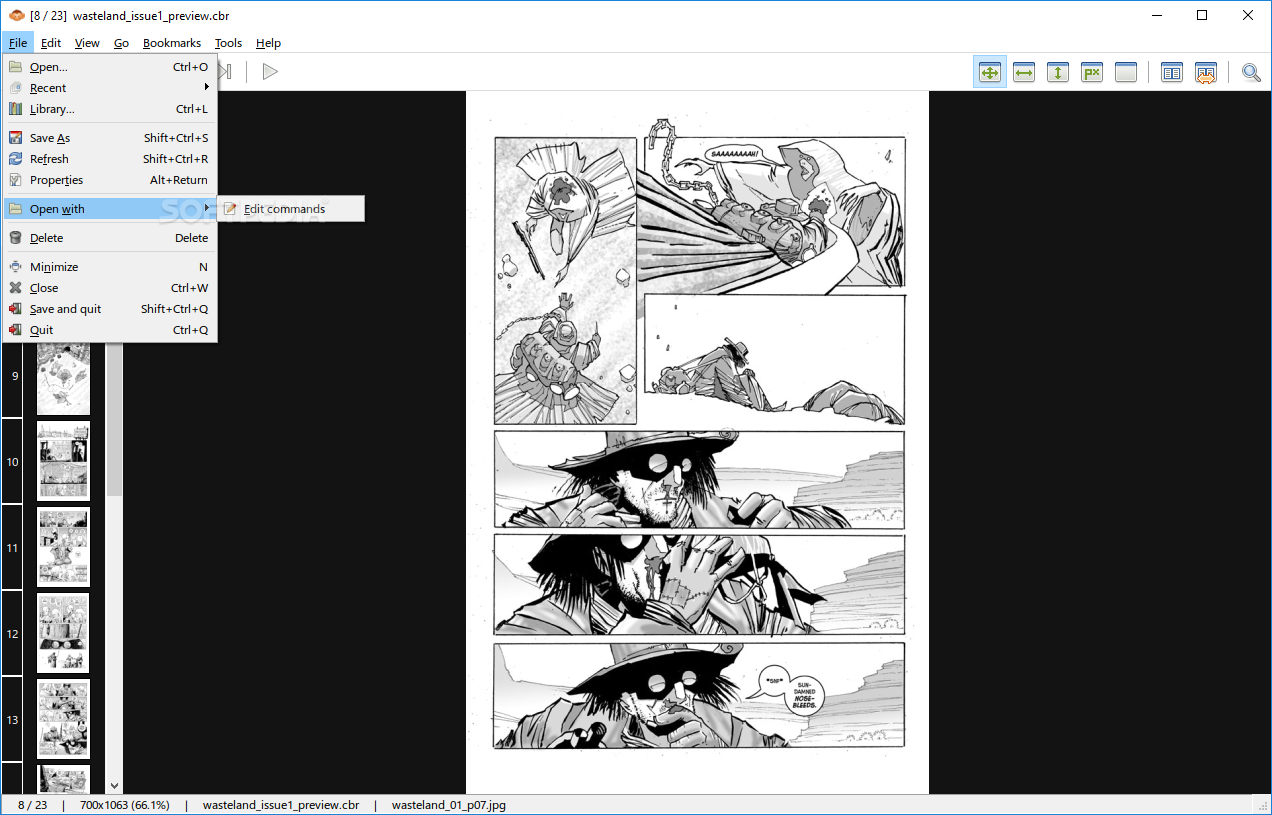Click the Quit exit icon
This screenshot has height=815, width=1272.
[x=15, y=330]
